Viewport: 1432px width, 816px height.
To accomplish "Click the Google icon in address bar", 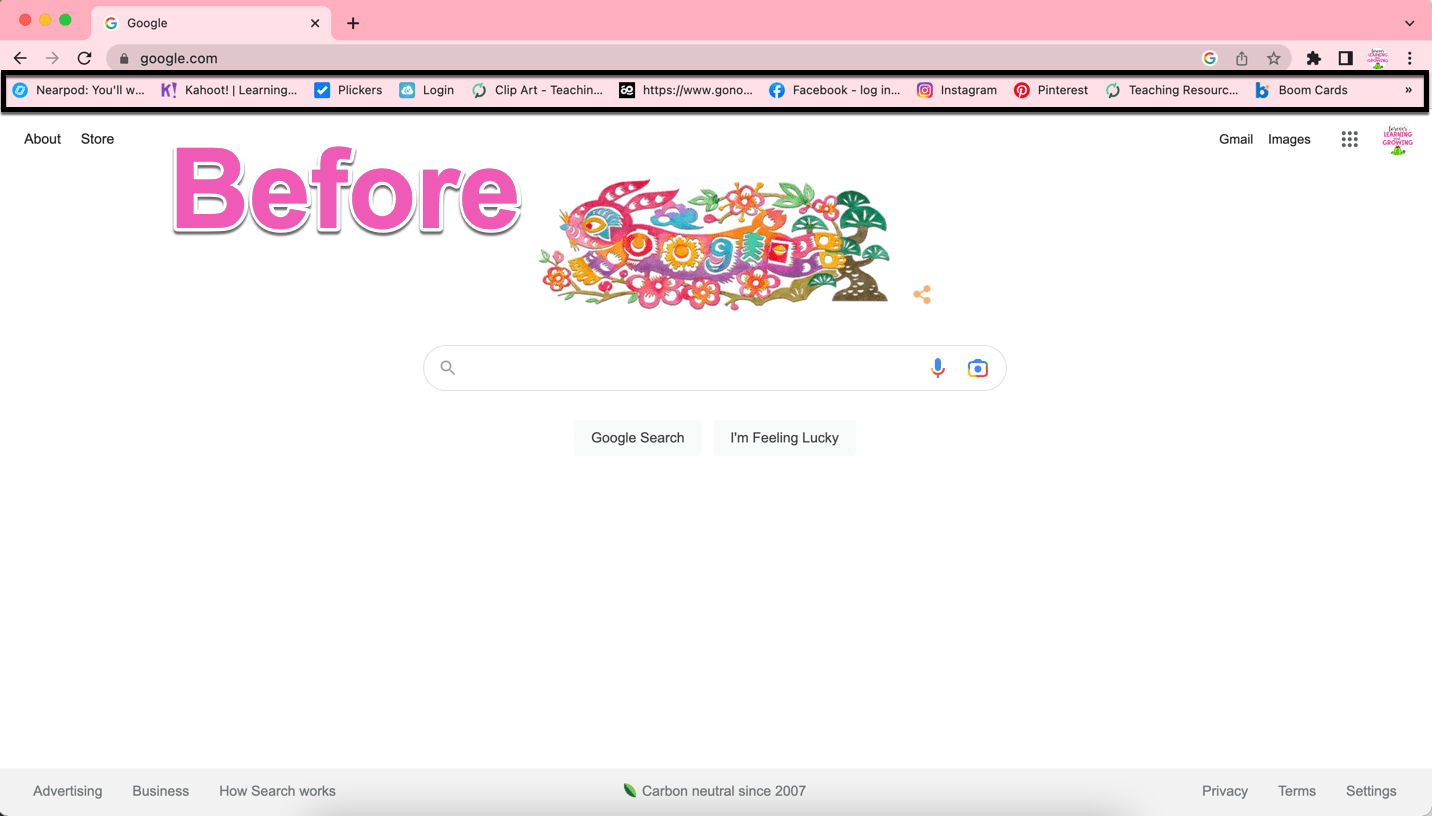I will pyautogui.click(x=1209, y=58).
